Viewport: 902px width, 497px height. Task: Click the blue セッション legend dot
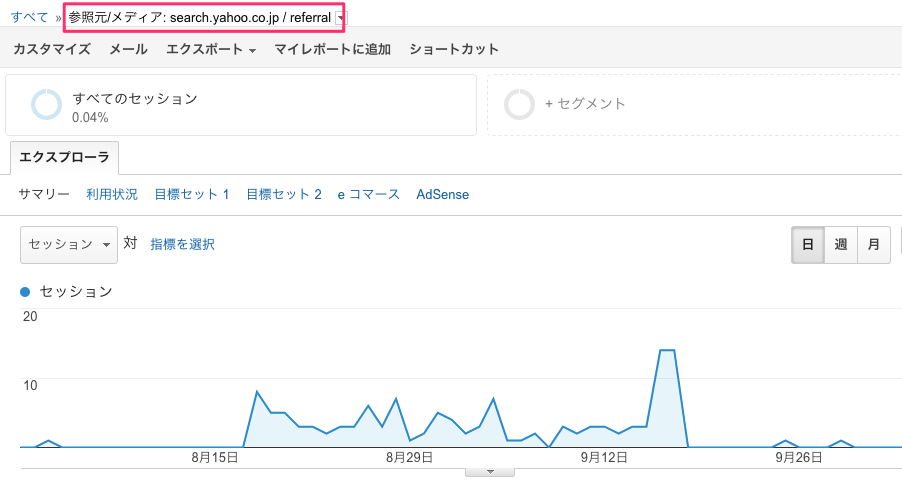point(26,292)
